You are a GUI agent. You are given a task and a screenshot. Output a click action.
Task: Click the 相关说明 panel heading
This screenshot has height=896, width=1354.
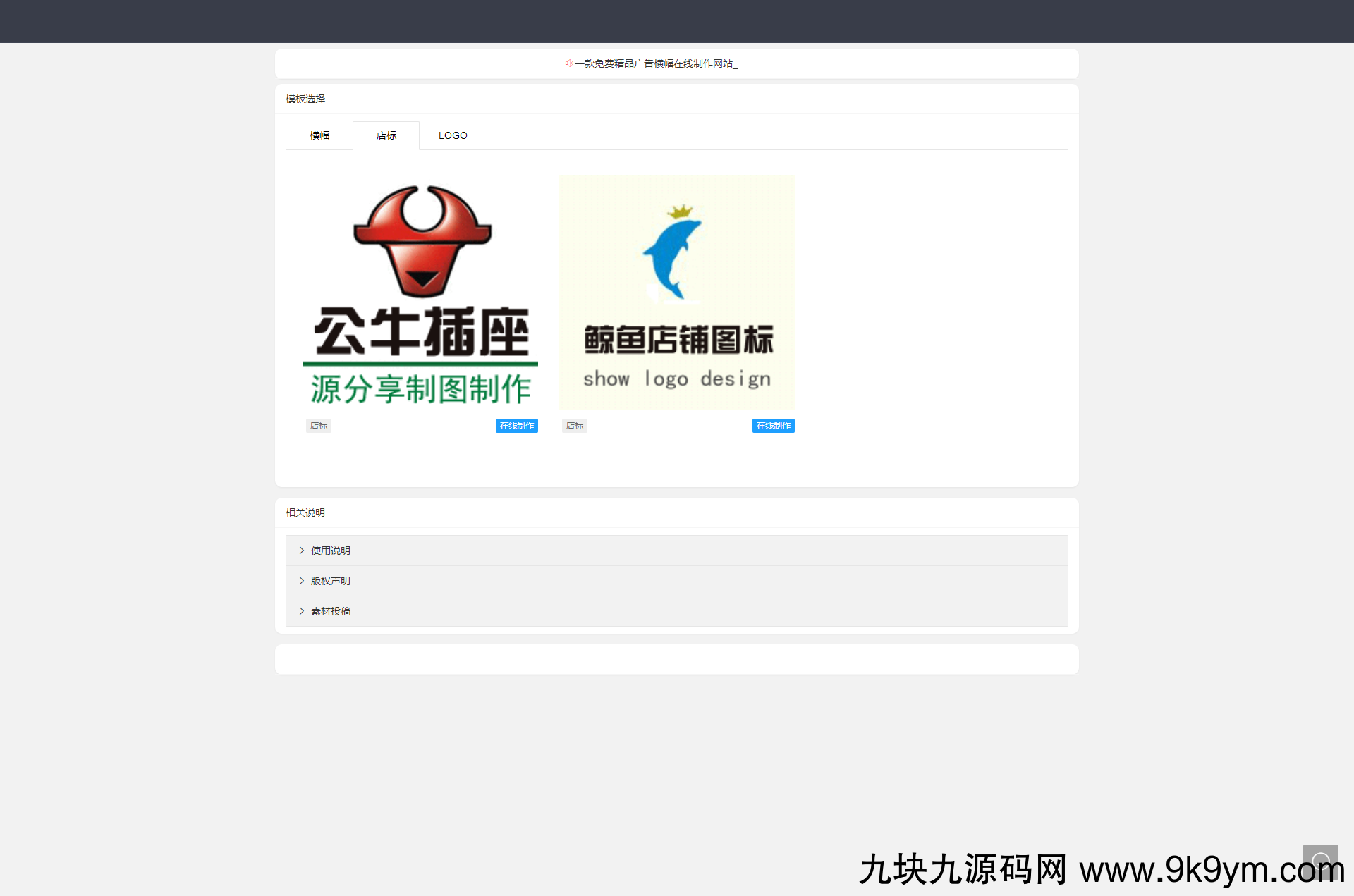click(x=305, y=513)
